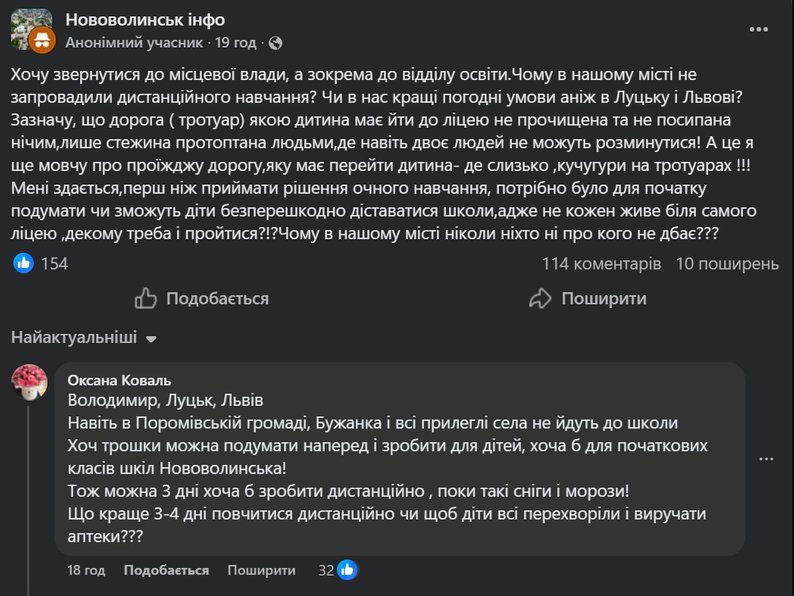Click the blue like reaction icon on post
794x596 pixels.
(x=24, y=263)
